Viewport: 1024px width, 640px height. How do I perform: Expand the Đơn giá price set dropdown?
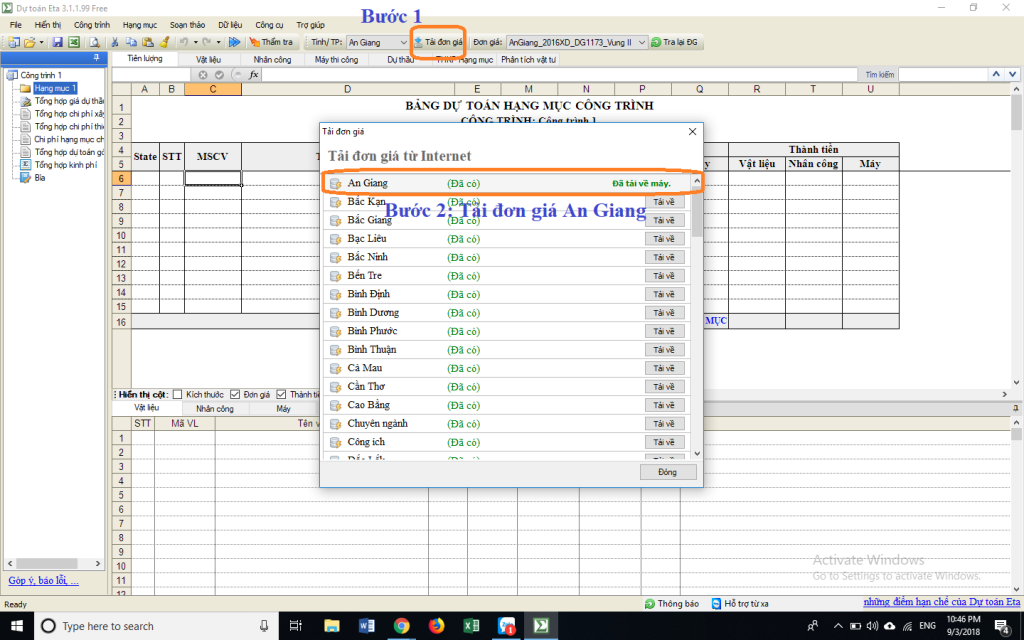coord(641,42)
